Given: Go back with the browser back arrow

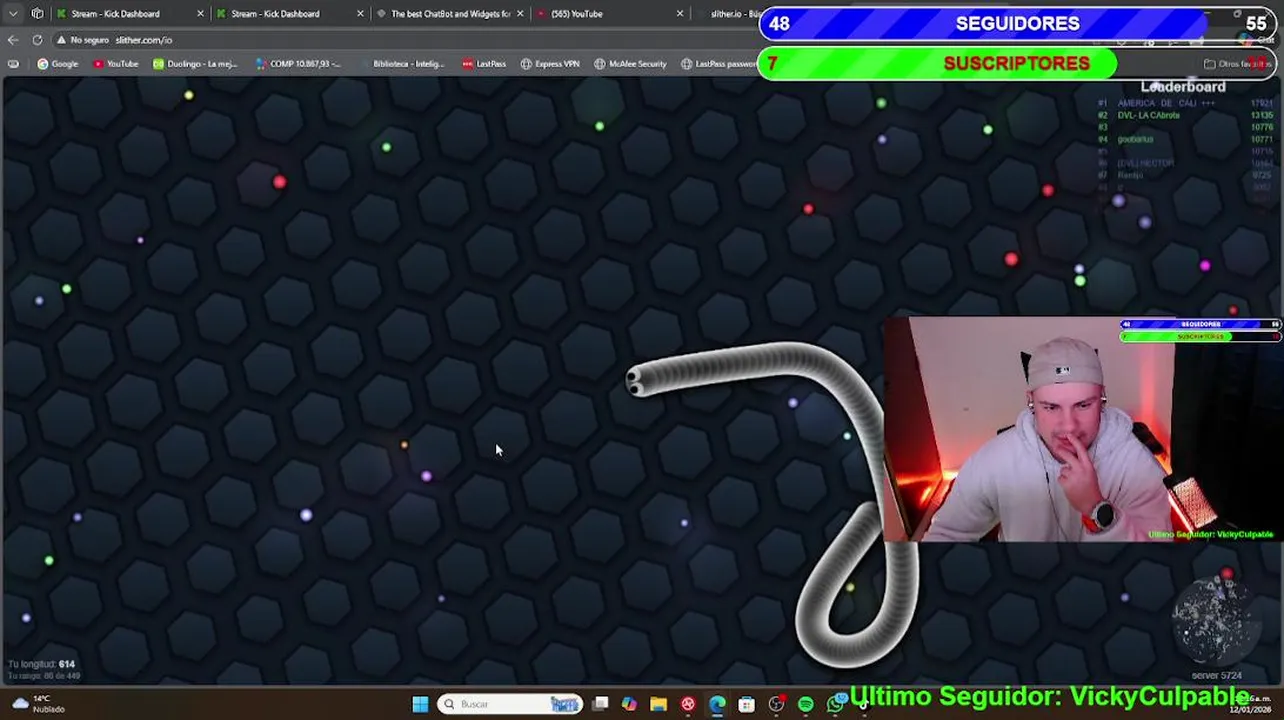Looking at the screenshot, I should pyautogui.click(x=13, y=40).
